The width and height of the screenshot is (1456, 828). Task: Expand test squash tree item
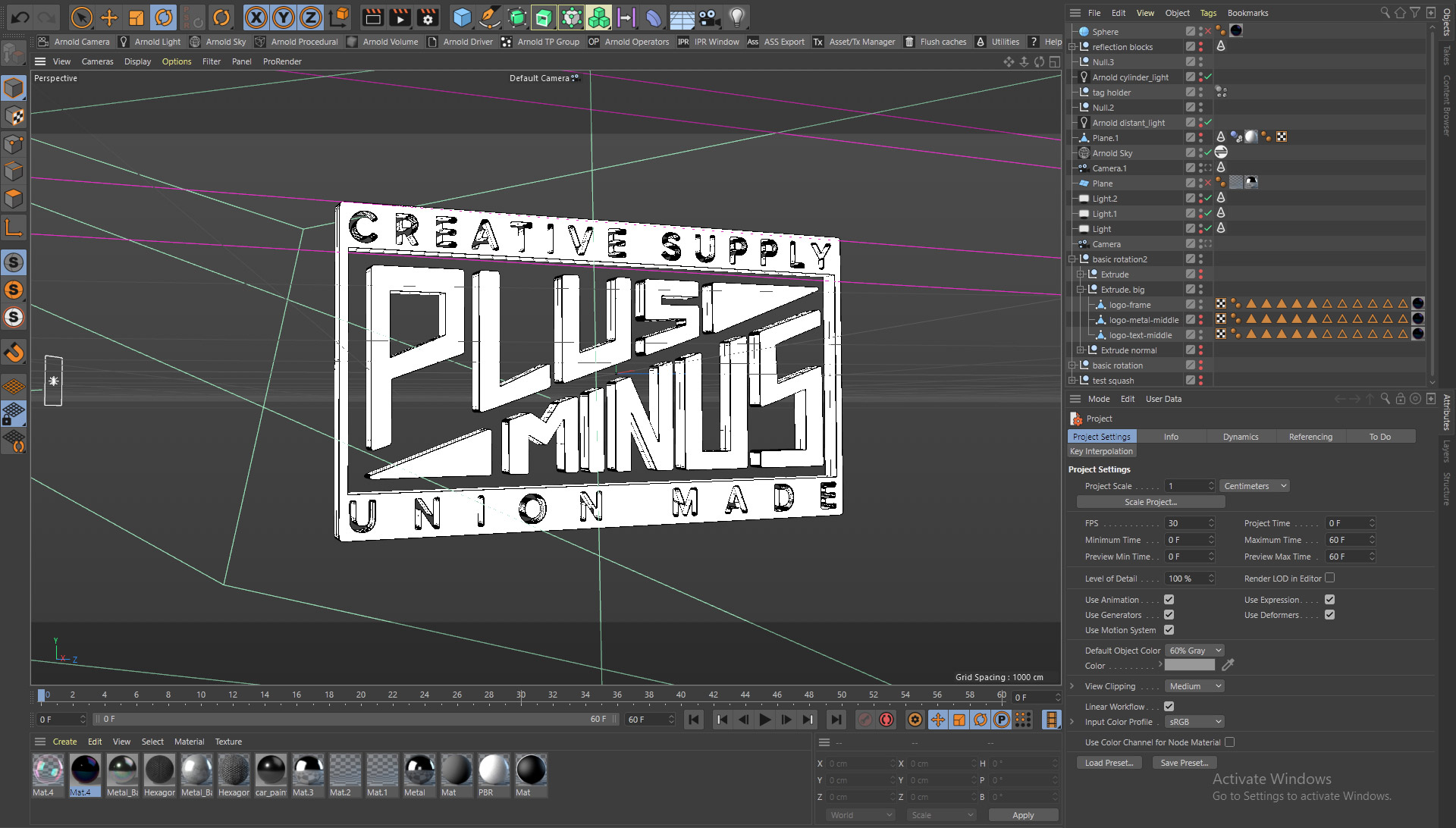pos(1072,381)
